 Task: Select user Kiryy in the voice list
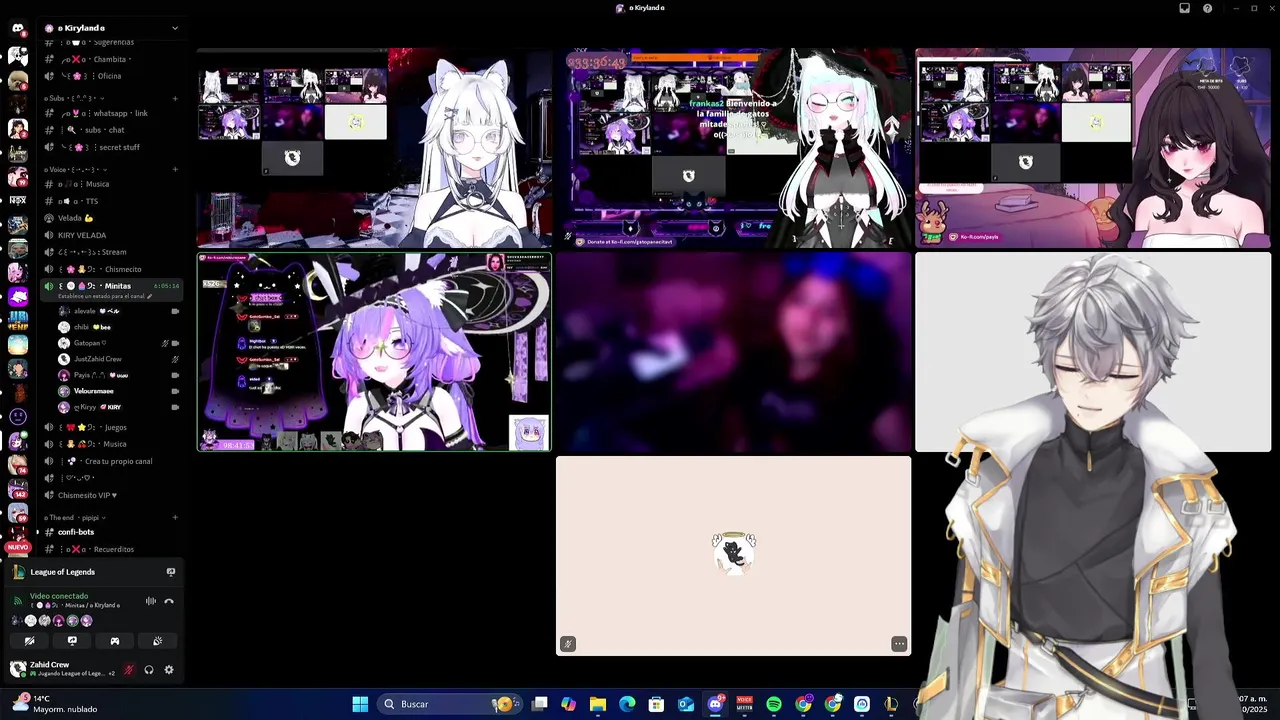pos(118,407)
